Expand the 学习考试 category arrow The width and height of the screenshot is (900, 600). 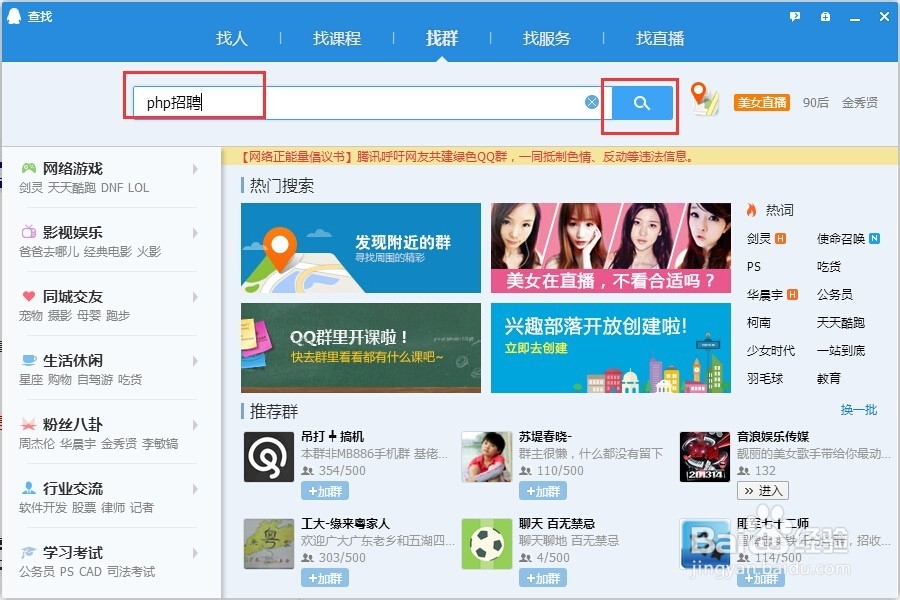(195, 553)
